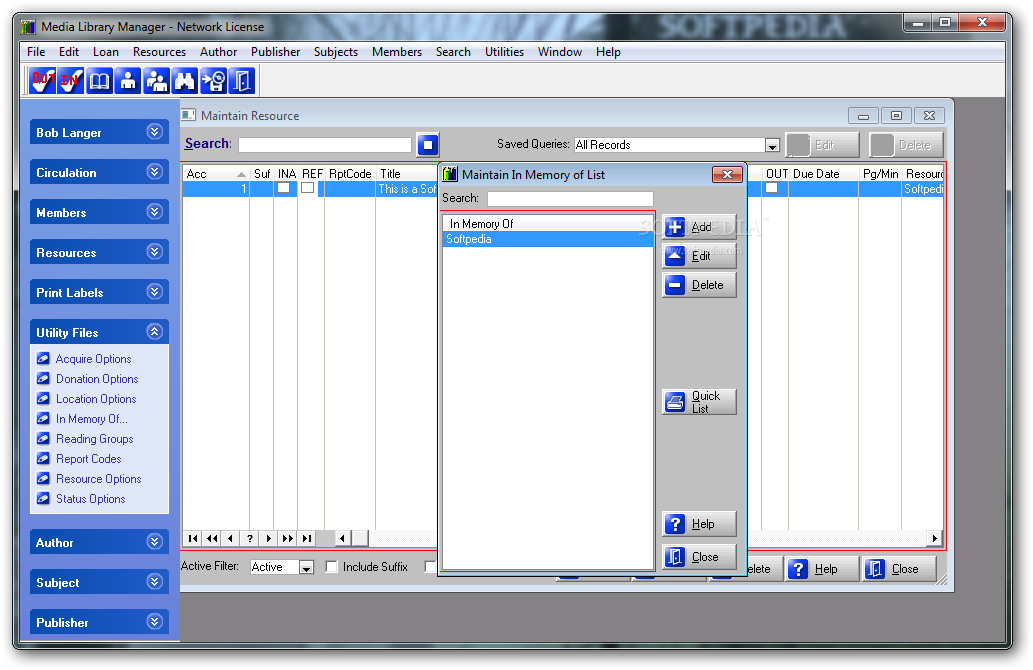Click Status Options icon in sidebar
This screenshot has width=1033, height=670.
(43, 499)
